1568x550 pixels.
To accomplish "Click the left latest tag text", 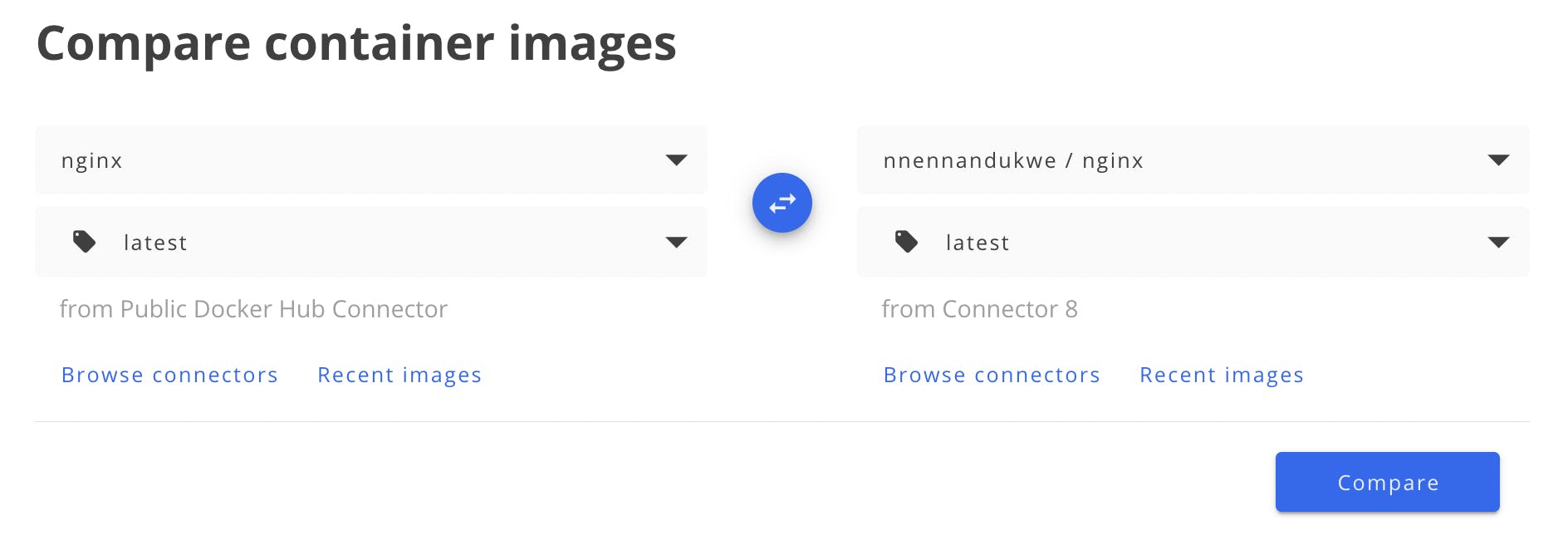I will tap(155, 243).
